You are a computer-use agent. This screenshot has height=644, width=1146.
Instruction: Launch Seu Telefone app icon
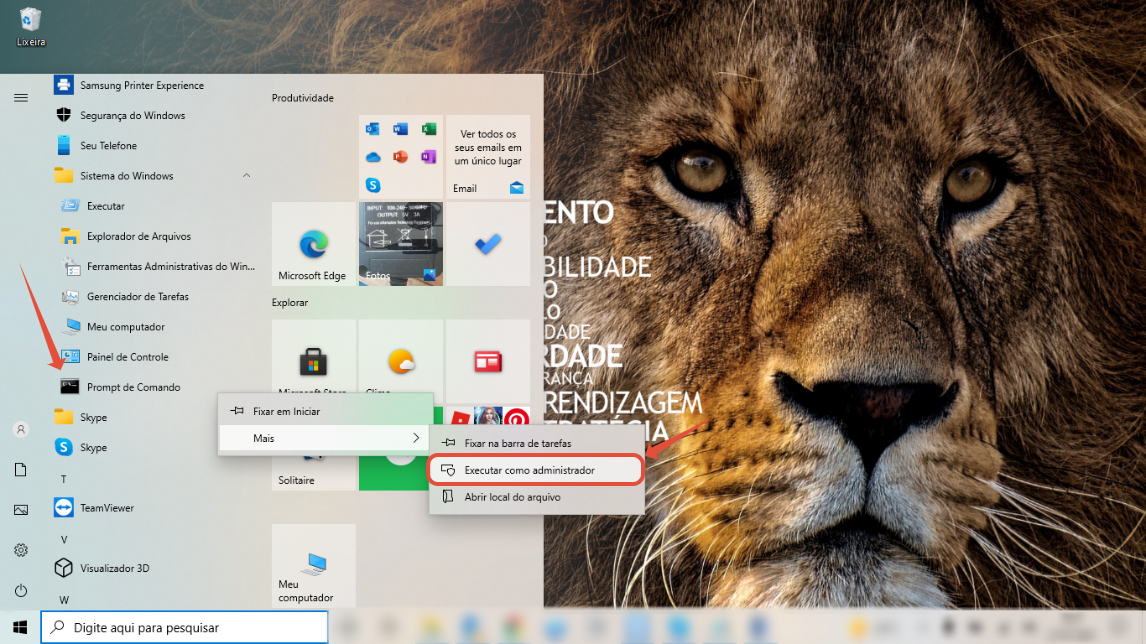[64, 145]
